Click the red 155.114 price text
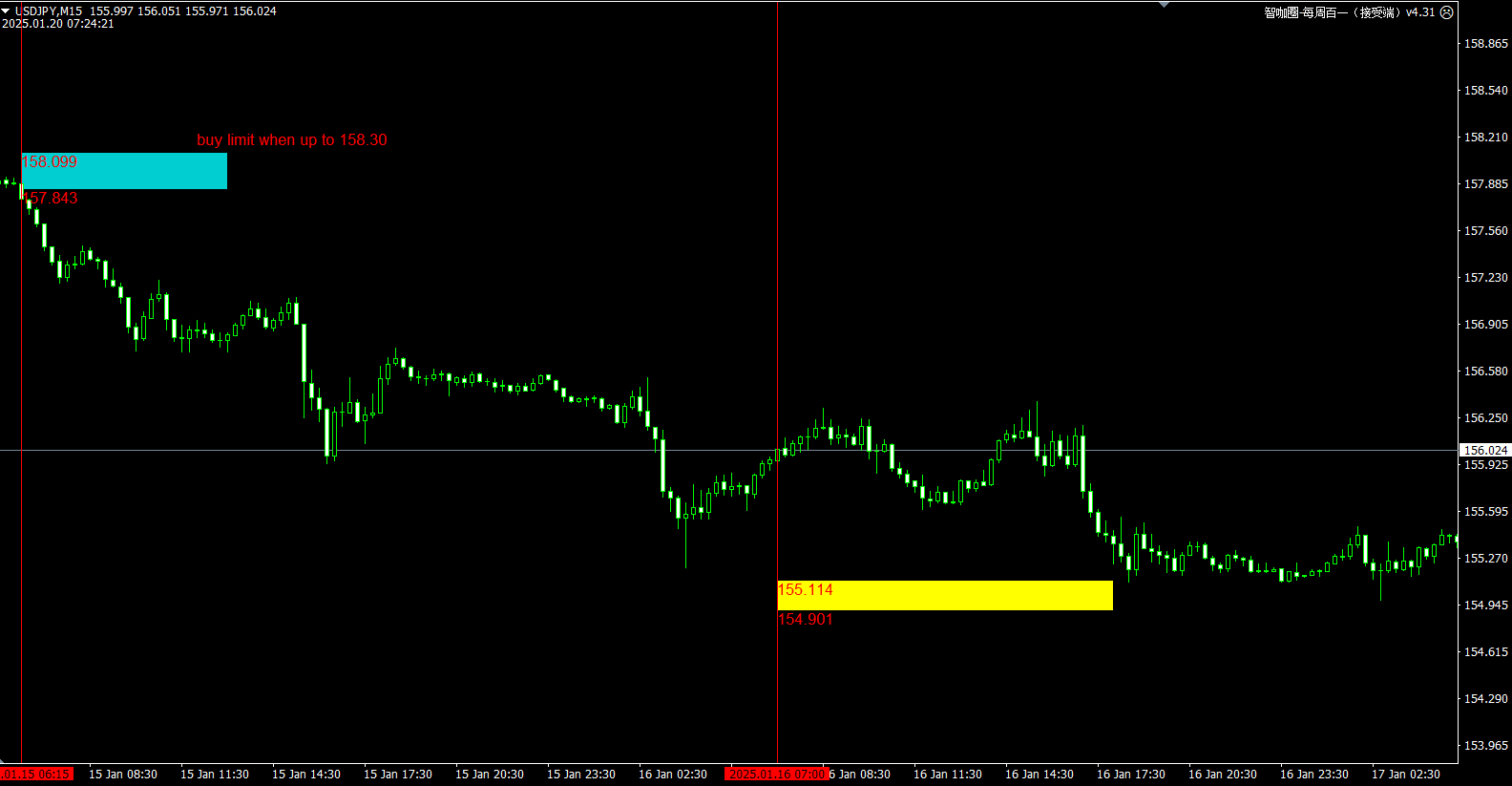 click(x=806, y=590)
